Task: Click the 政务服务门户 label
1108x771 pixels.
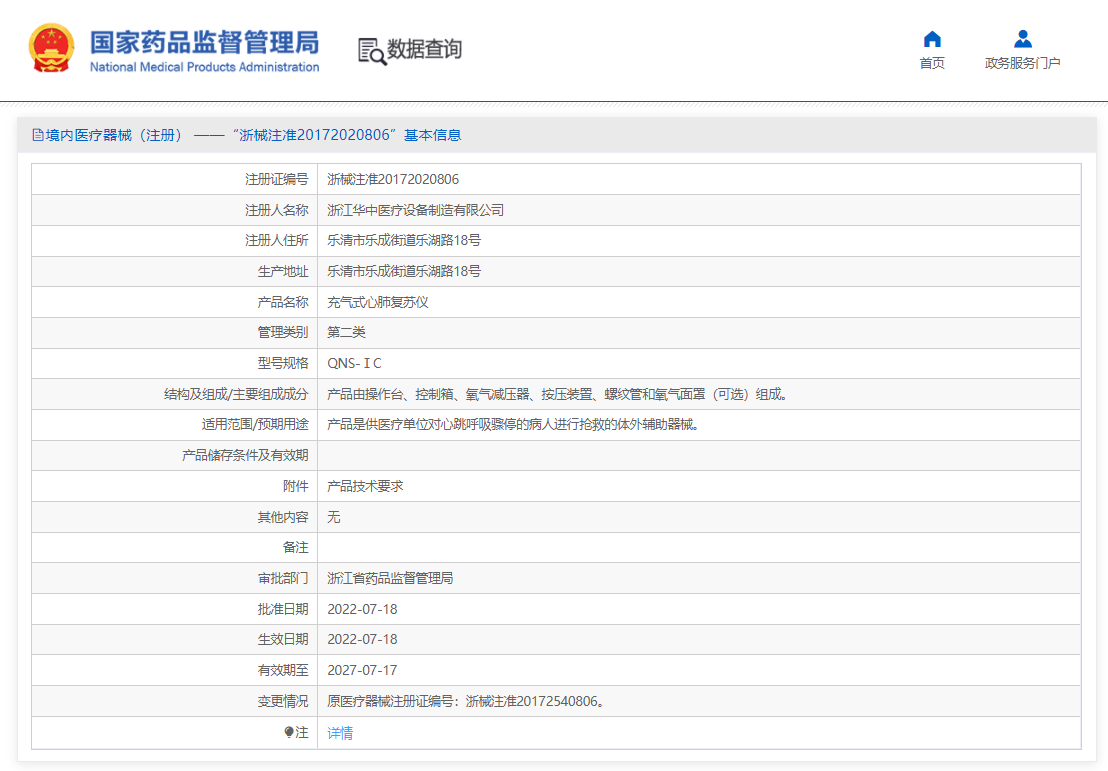Action: [1022, 63]
